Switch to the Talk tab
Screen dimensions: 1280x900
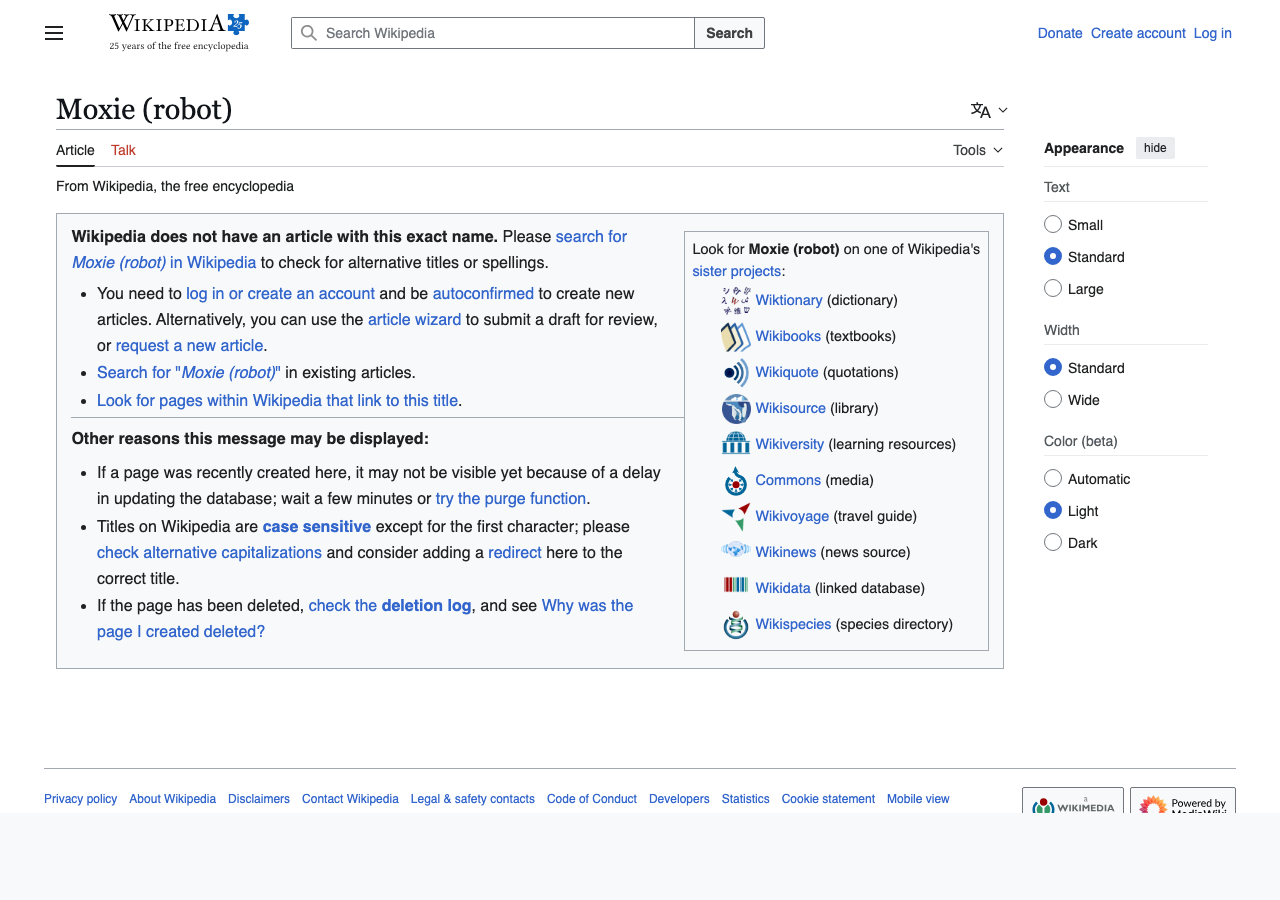pos(122,150)
